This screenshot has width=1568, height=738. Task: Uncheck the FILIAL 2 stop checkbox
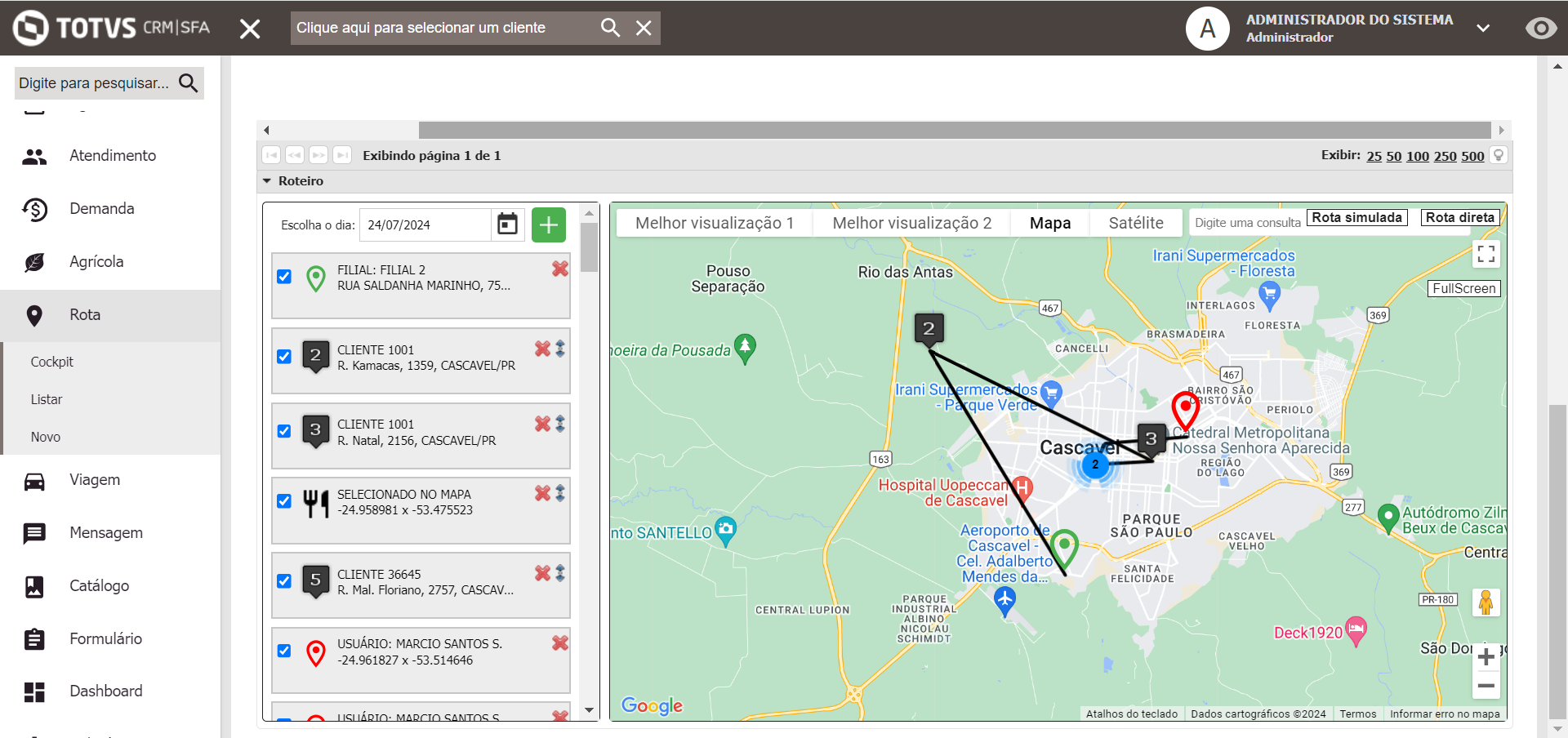pos(284,277)
